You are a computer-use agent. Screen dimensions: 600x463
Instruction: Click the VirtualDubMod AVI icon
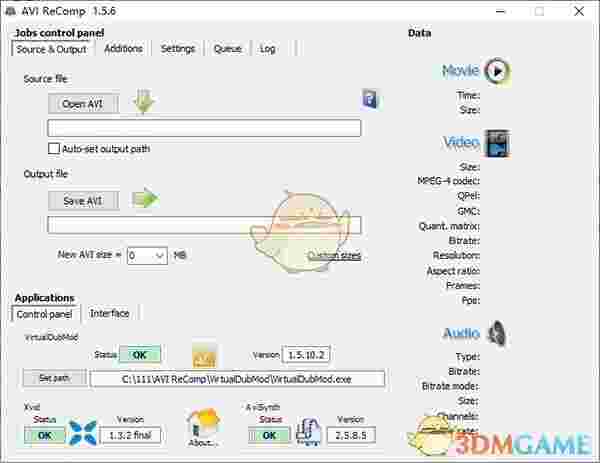point(204,356)
